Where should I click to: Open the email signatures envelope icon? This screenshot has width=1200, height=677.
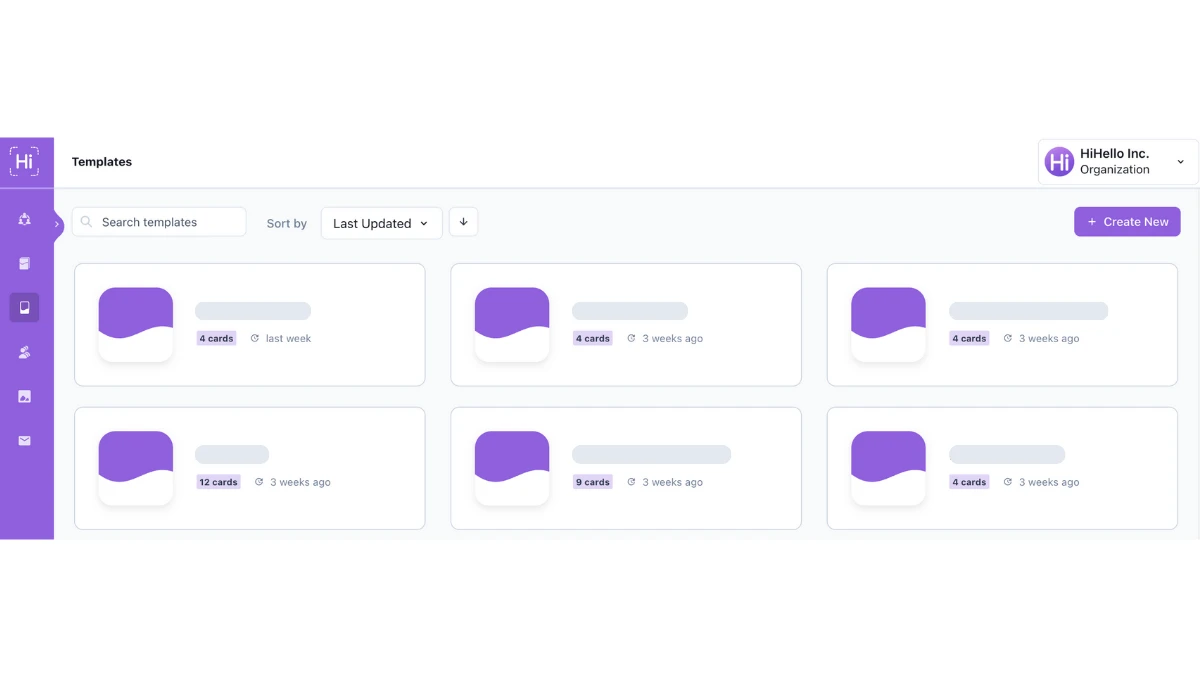coord(24,440)
